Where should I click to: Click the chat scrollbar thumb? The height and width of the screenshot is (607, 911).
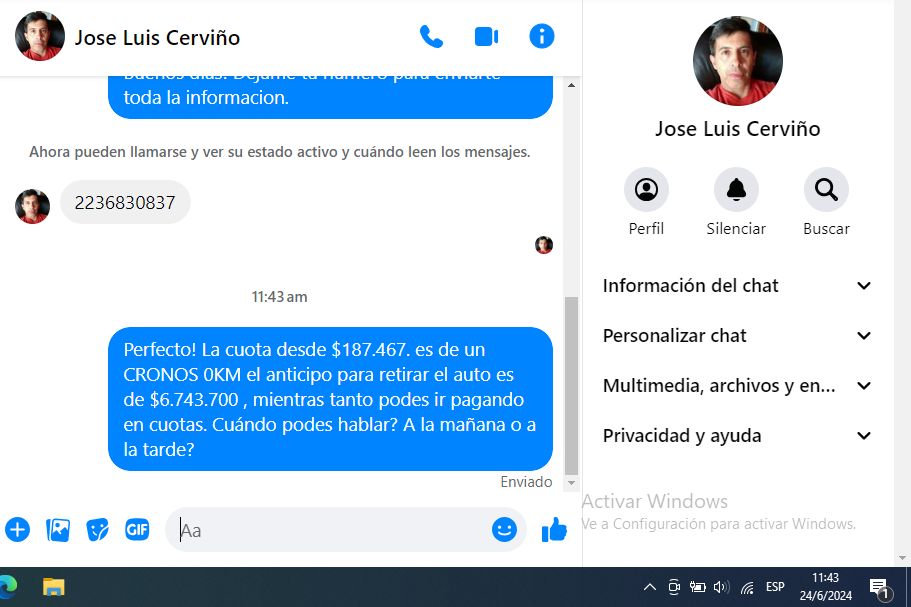click(x=572, y=385)
